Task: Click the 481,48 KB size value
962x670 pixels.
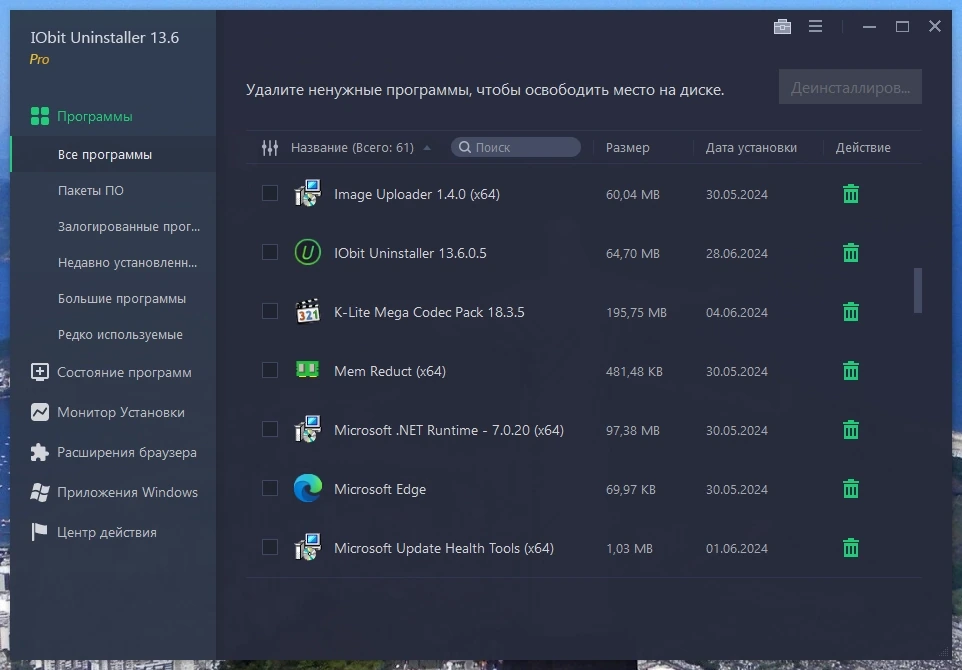Action: [634, 372]
